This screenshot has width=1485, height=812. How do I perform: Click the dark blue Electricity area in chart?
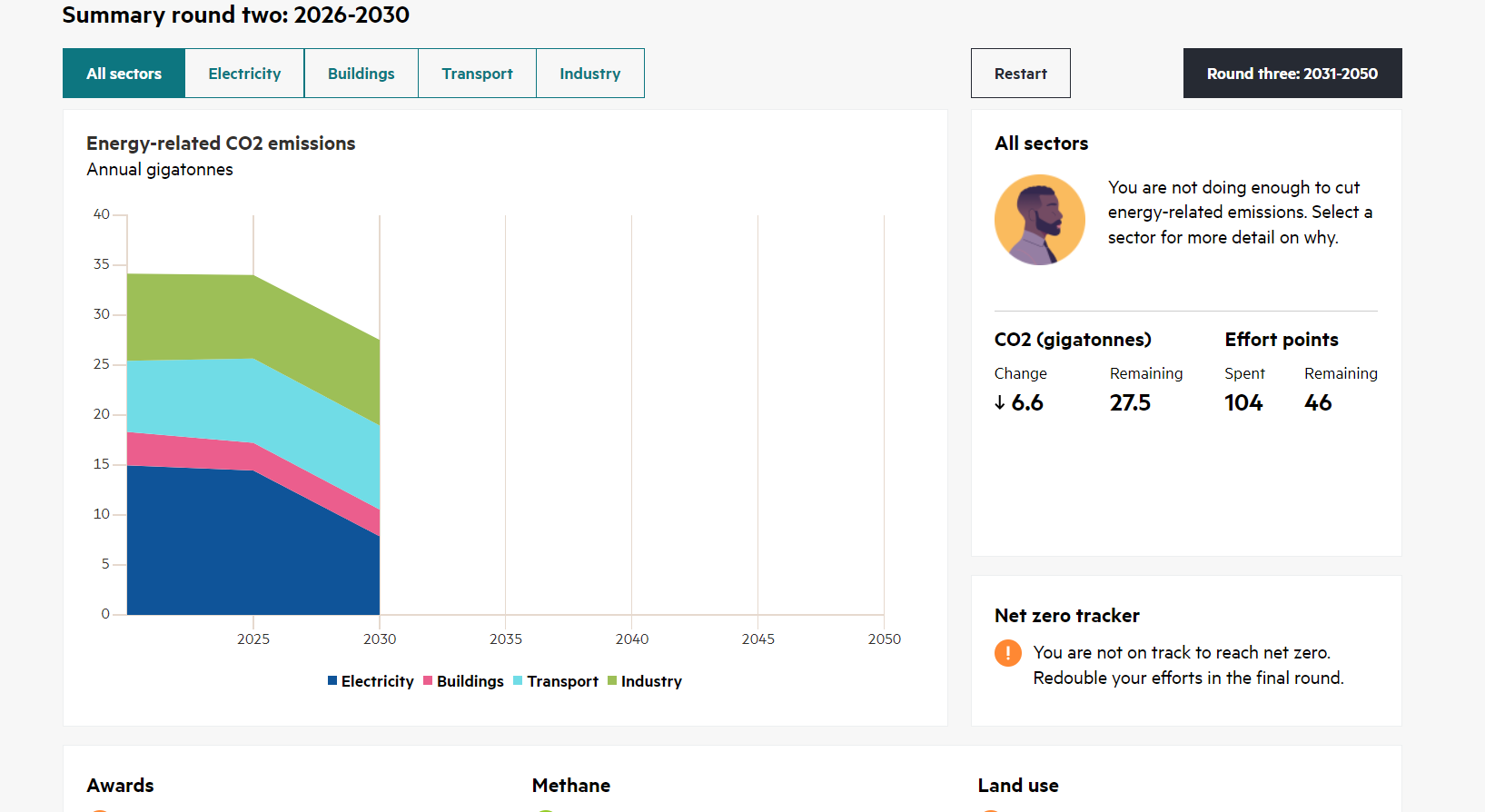[x=227, y=545]
